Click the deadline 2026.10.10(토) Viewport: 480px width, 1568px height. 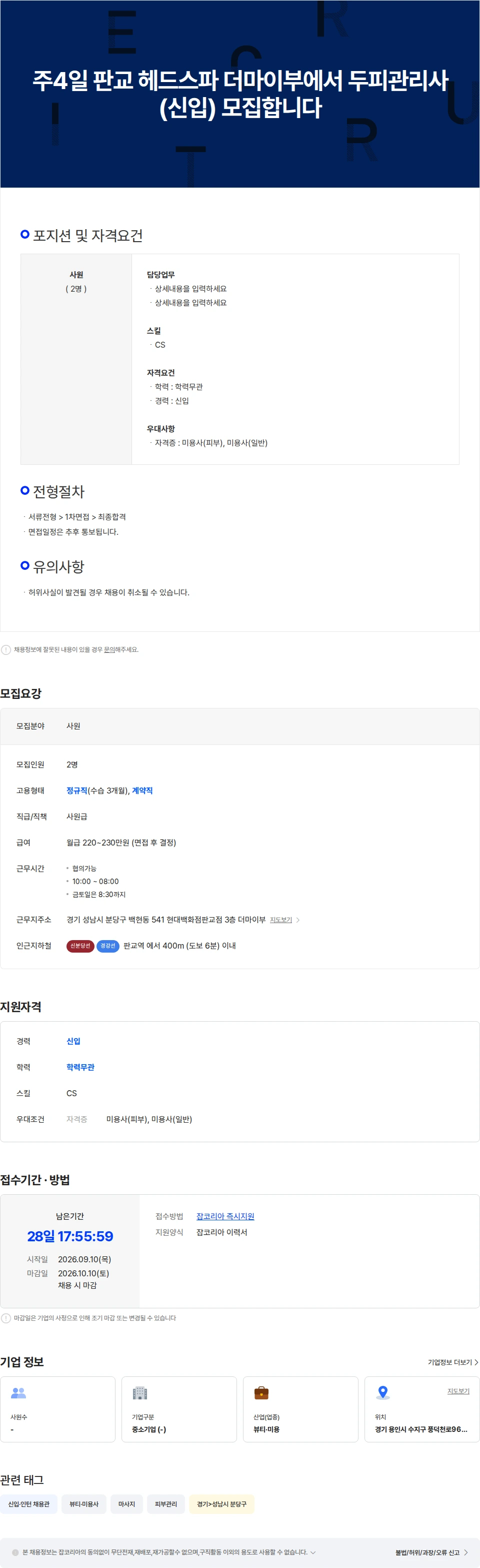pos(83,1273)
